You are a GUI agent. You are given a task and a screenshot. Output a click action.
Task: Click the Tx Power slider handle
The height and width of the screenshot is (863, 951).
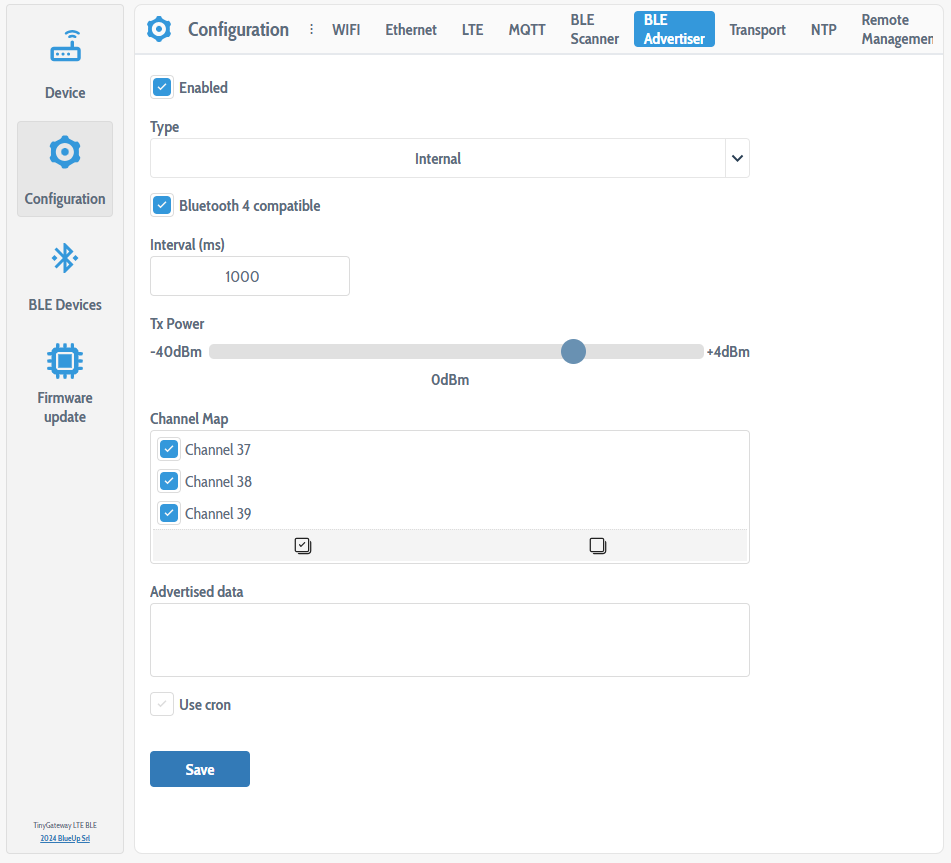[x=573, y=351]
